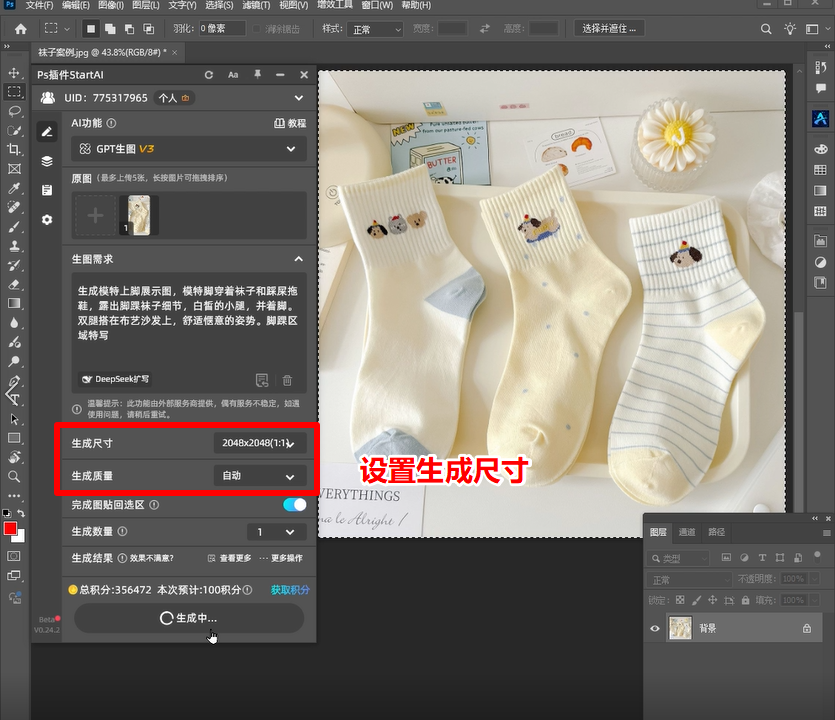Click the 选择并遮住 button

tap(609, 28)
